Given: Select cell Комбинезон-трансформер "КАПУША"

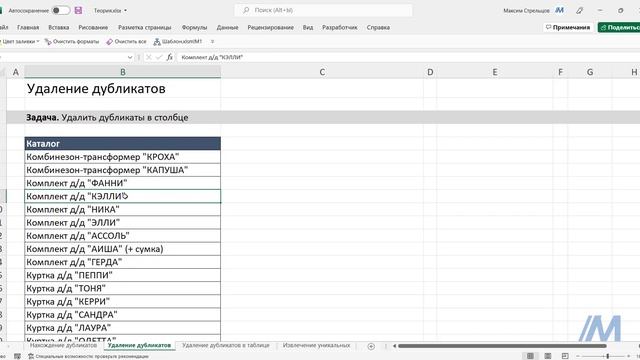Looking at the screenshot, I should click(x=122, y=170).
